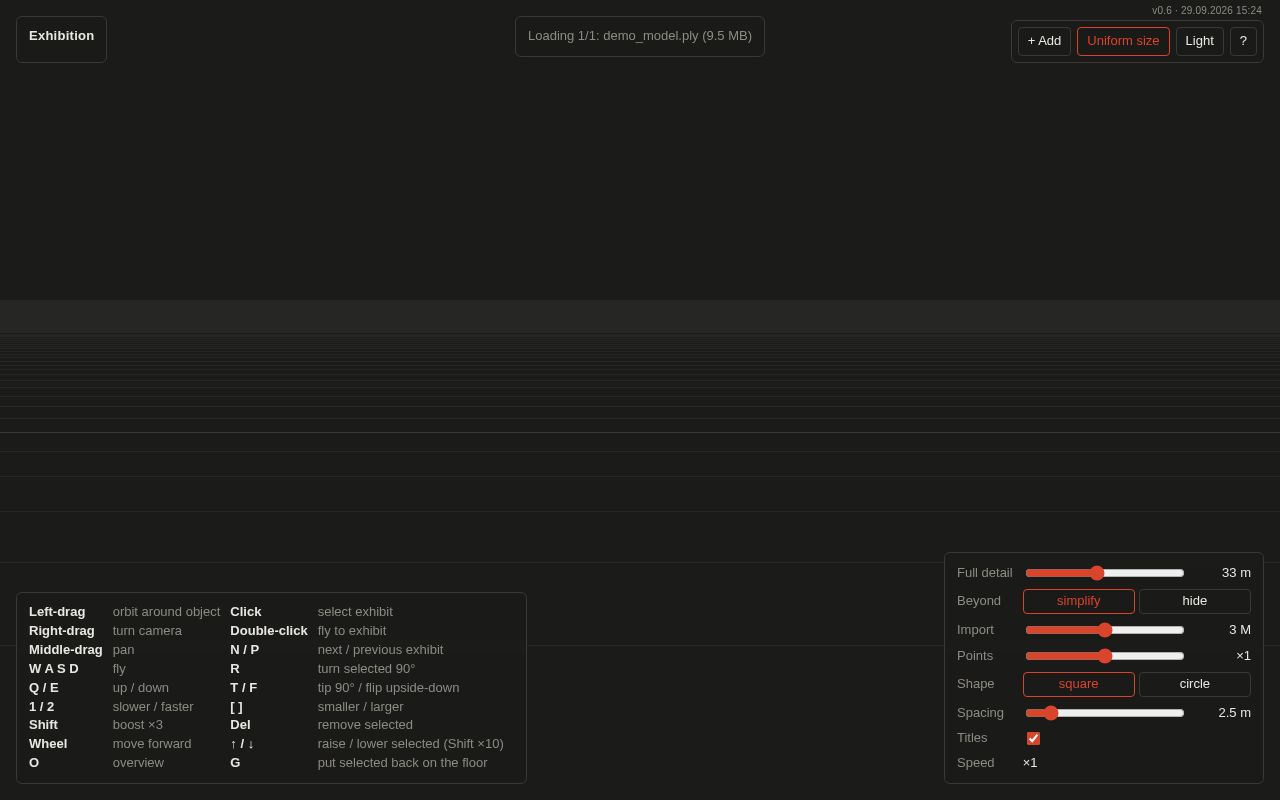Click the 'boost ×3' help text
This screenshot has height=800, width=1280.
[x=138, y=725]
